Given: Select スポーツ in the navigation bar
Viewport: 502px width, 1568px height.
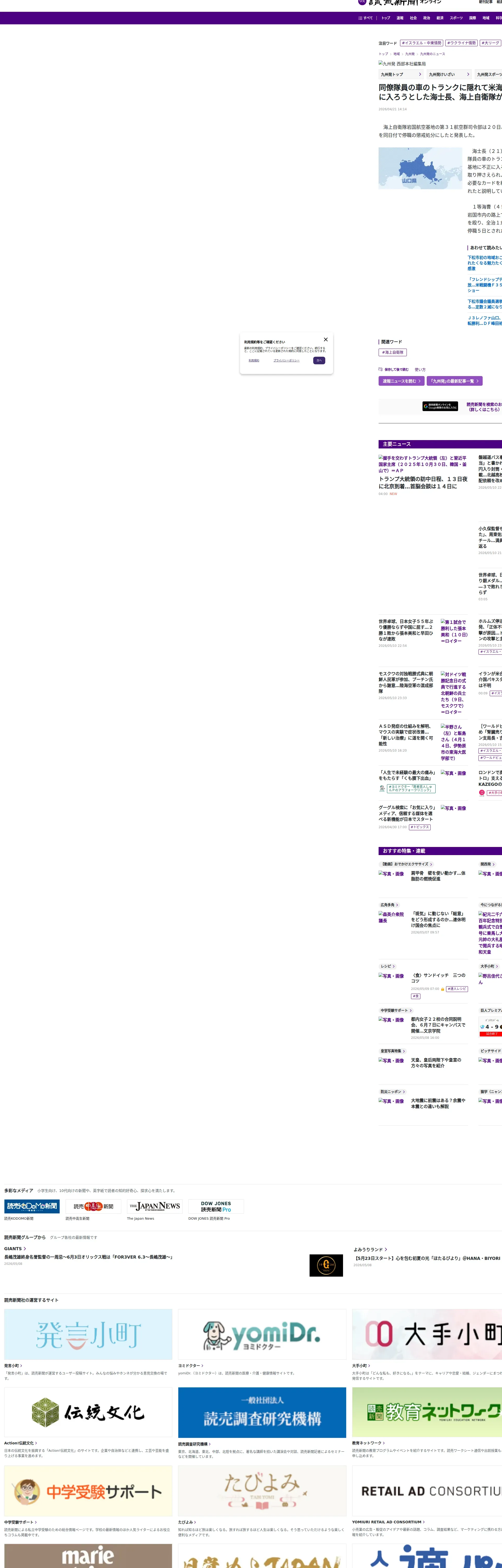Looking at the screenshot, I should (x=456, y=18).
